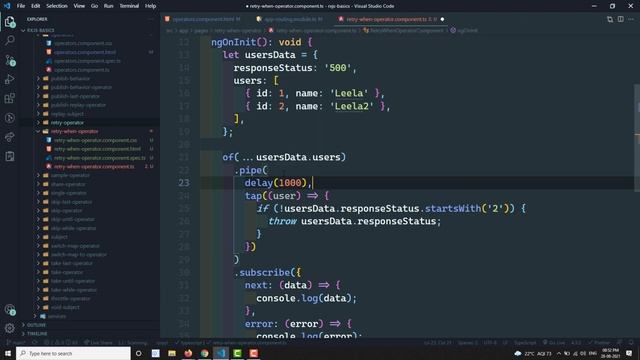Click the '.subscribe({' code line
Screen dimensions: 640x360
pos(268,272)
